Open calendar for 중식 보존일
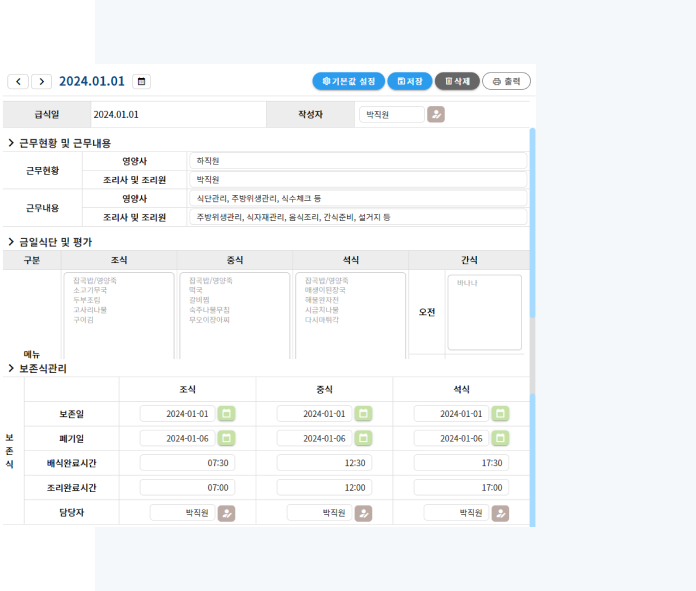This screenshot has width=696, height=591. tap(363, 414)
